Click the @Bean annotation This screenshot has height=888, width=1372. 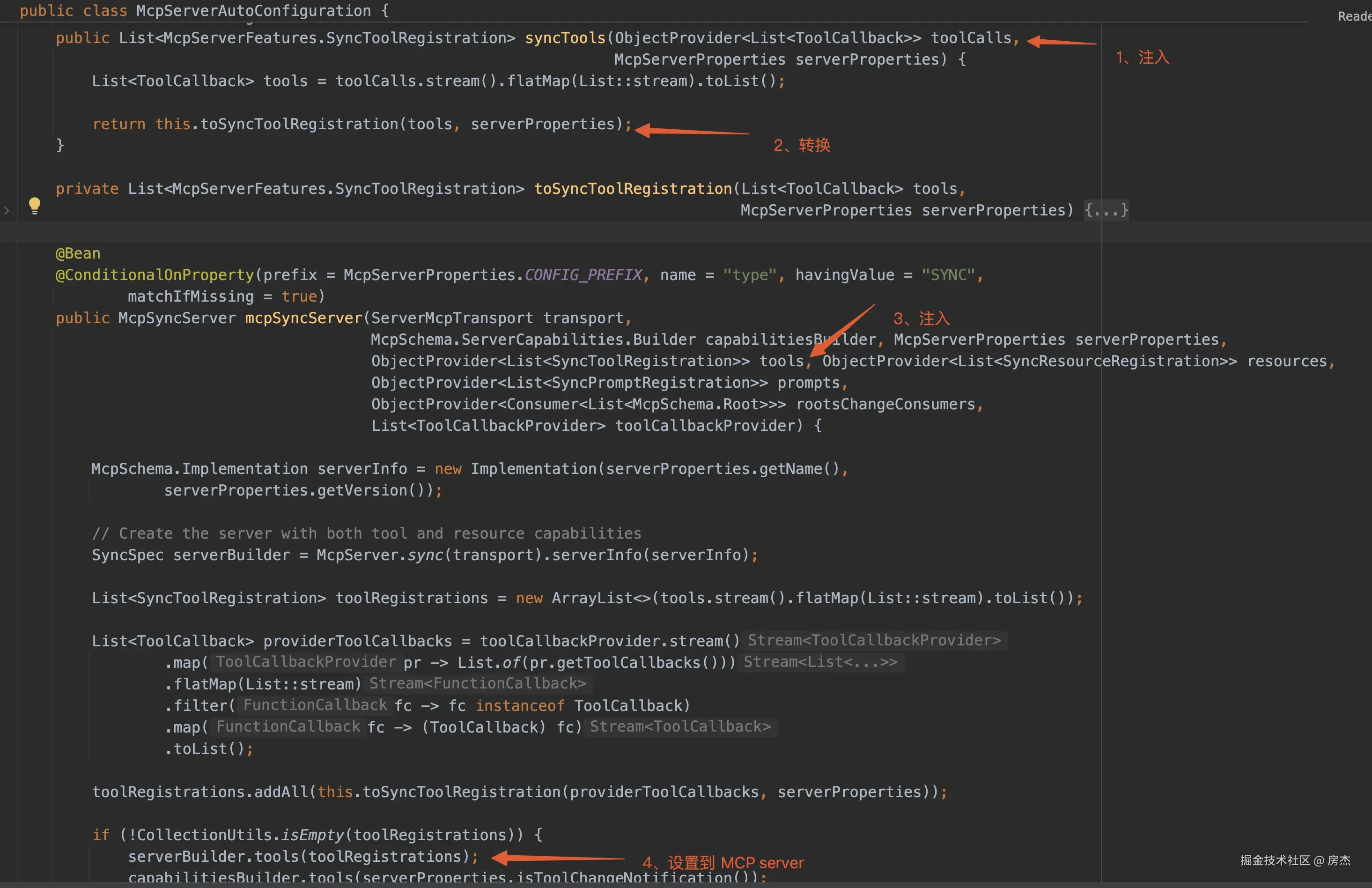point(78,253)
